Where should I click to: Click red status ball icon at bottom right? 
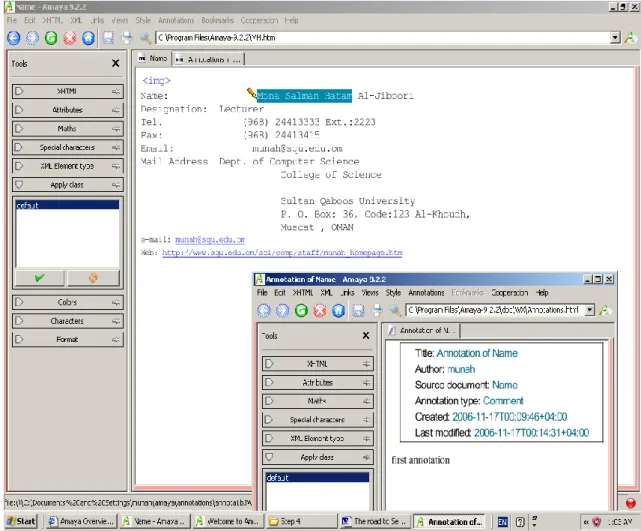click(x=631, y=503)
